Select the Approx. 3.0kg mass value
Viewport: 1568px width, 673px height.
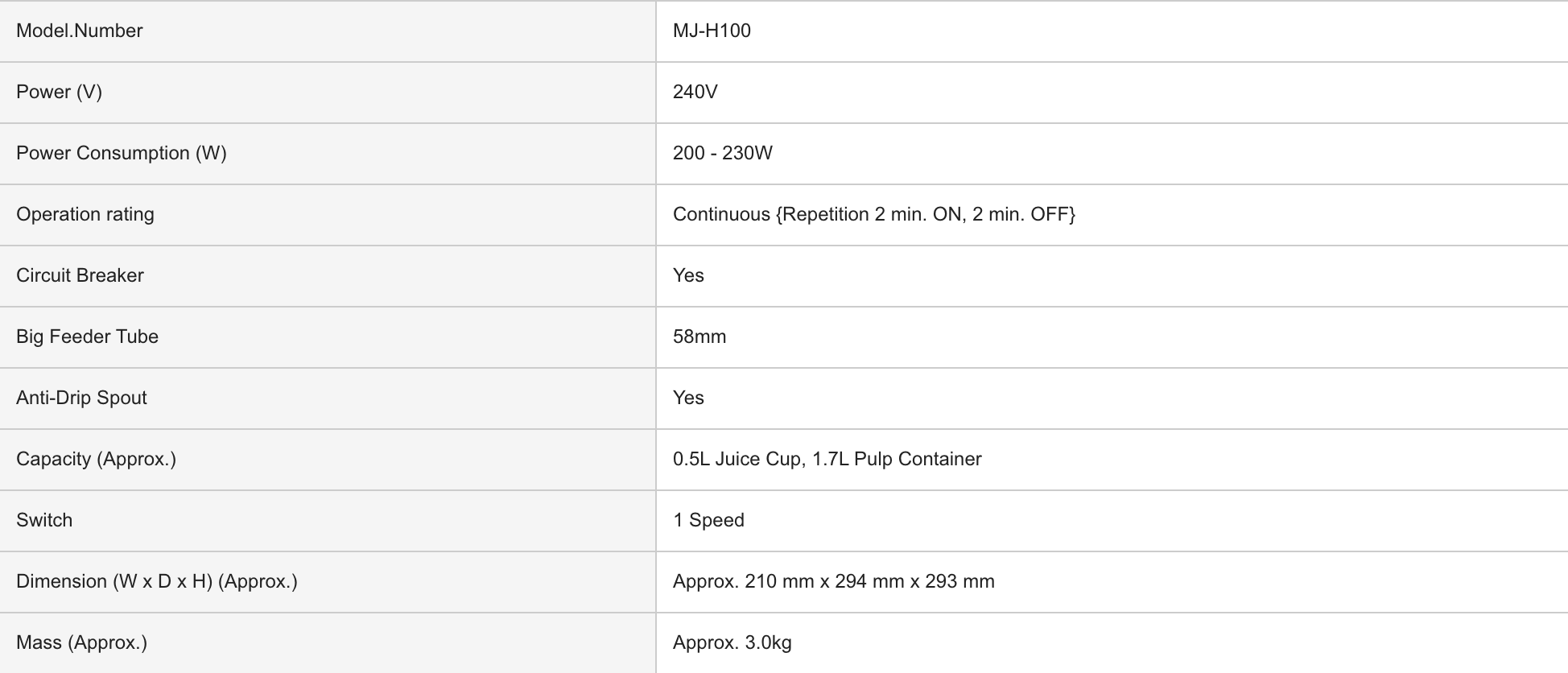[732, 642]
